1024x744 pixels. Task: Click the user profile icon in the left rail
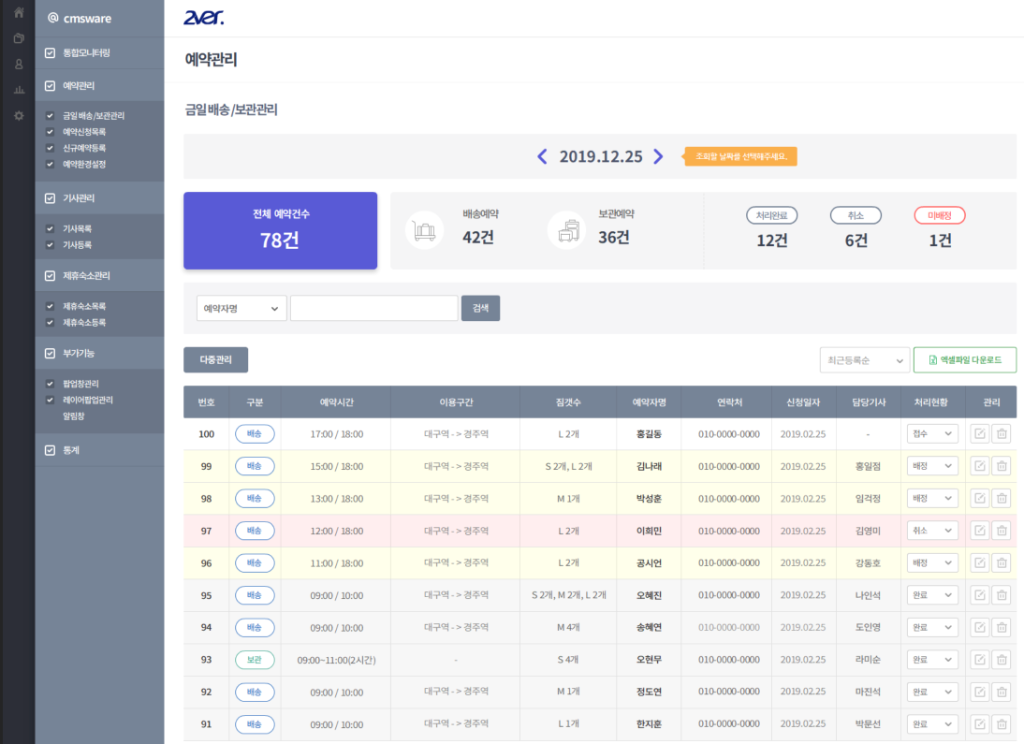[19, 64]
